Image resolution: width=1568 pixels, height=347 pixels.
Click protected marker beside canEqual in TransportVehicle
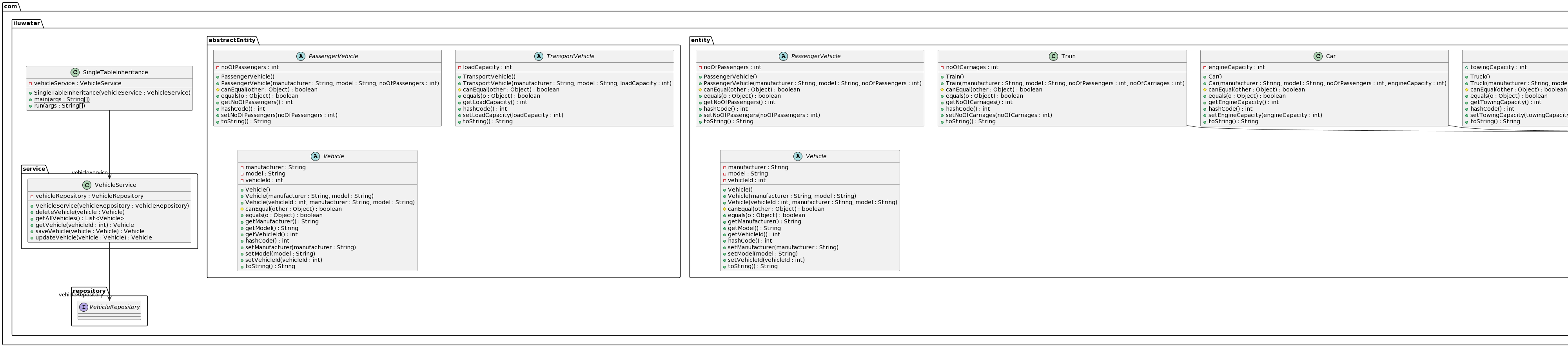coord(459,89)
